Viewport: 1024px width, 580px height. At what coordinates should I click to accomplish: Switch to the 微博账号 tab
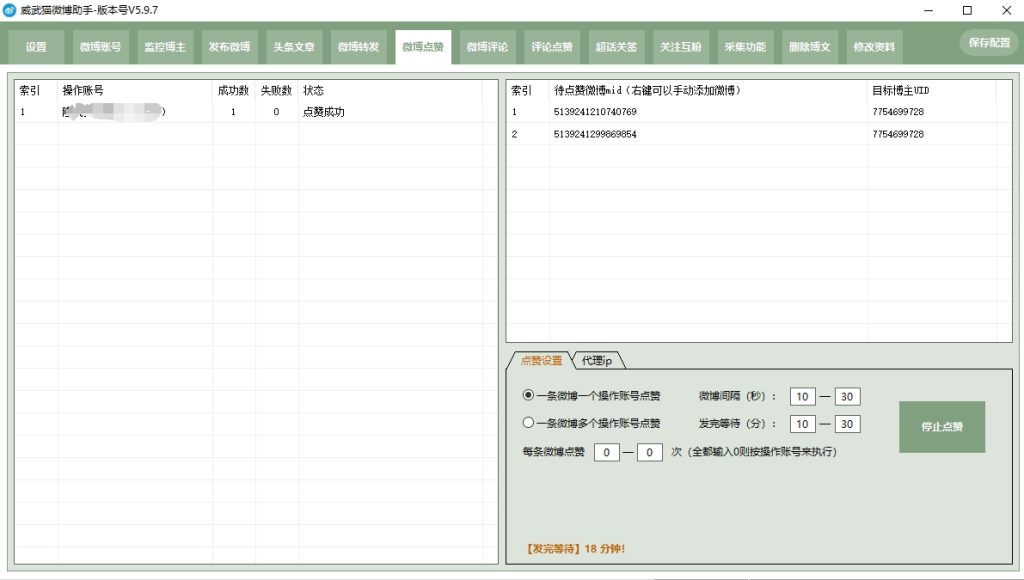100,46
